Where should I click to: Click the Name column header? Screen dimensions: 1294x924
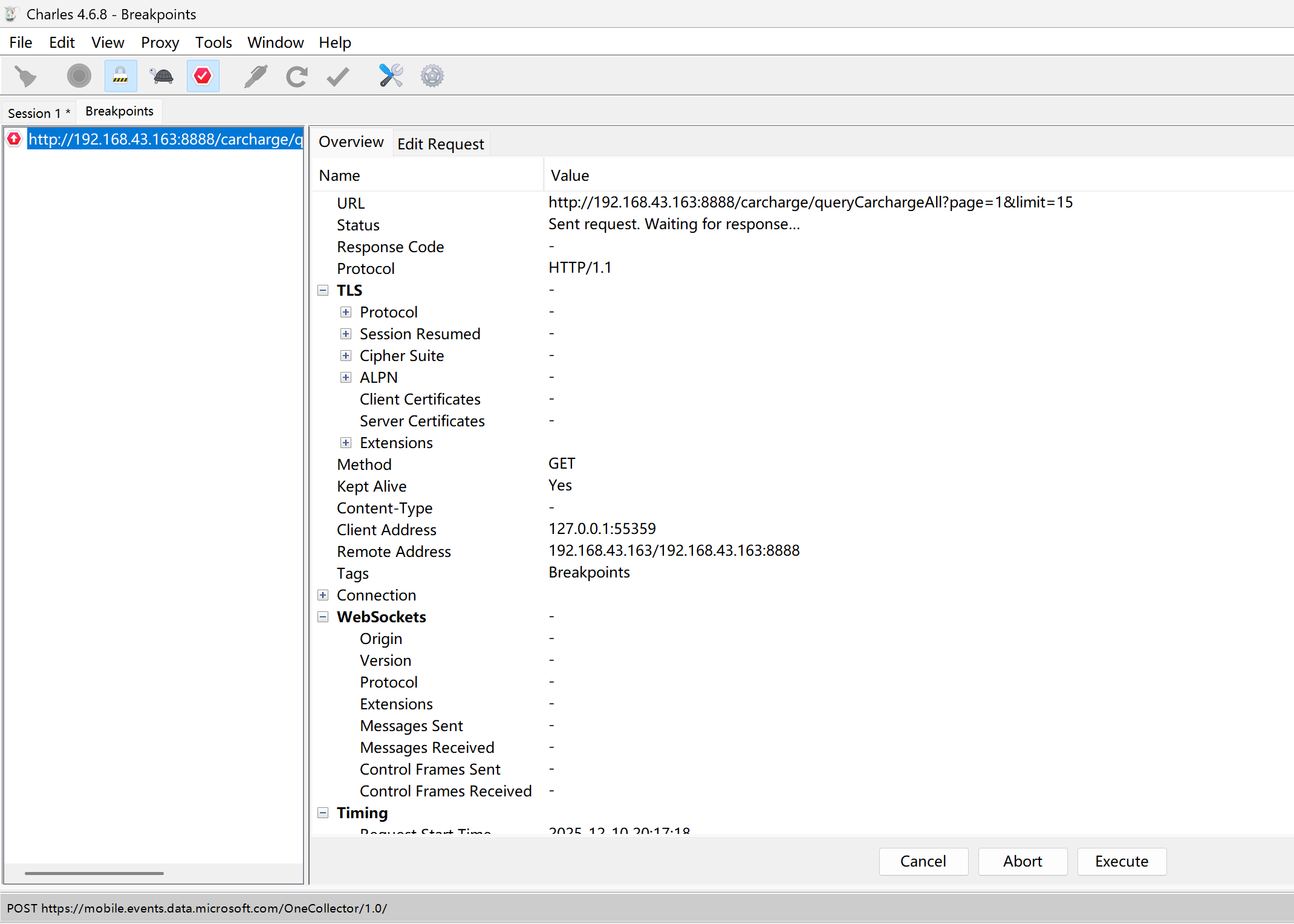click(428, 175)
